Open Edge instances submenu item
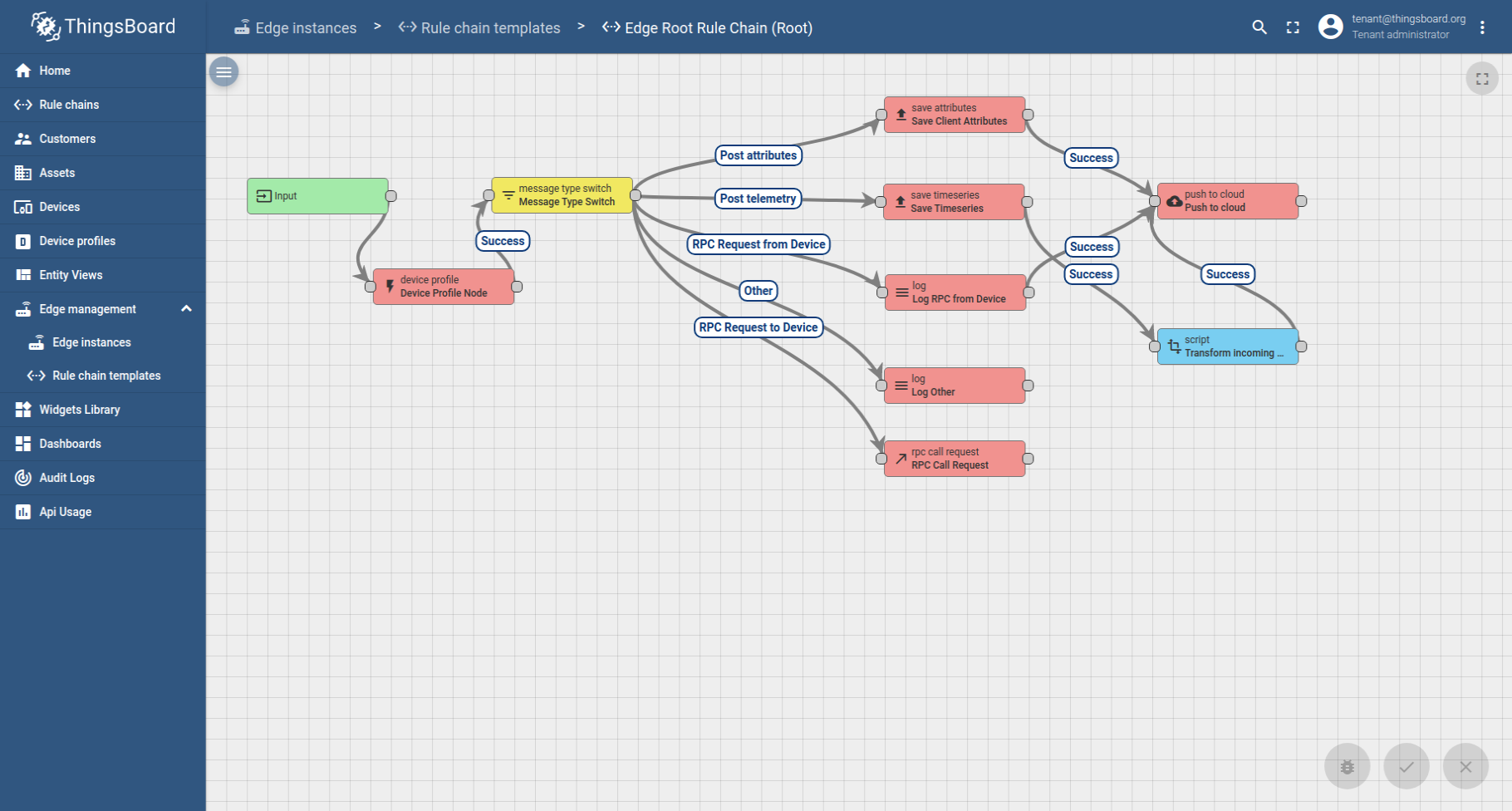 [103, 342]
